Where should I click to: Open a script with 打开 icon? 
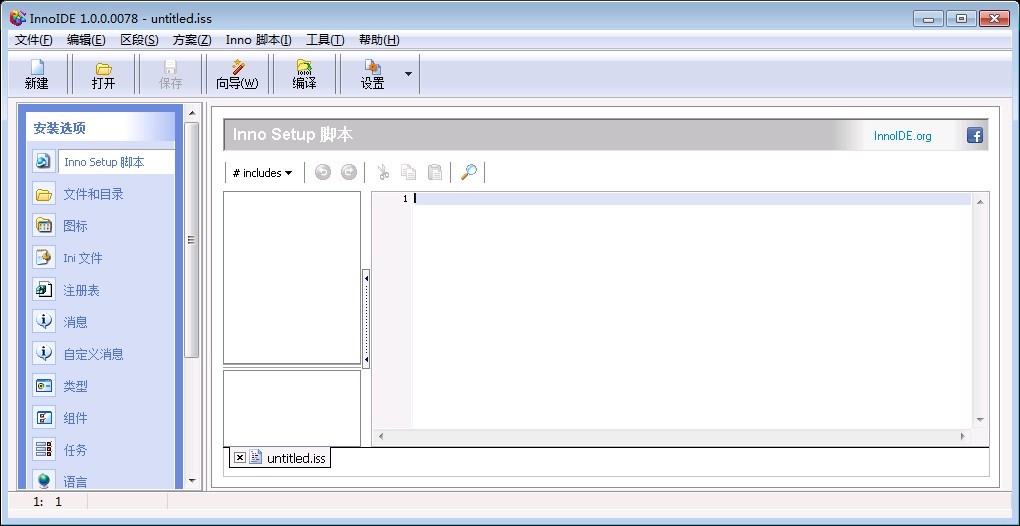pyautogui.click(x=103, y=74)
